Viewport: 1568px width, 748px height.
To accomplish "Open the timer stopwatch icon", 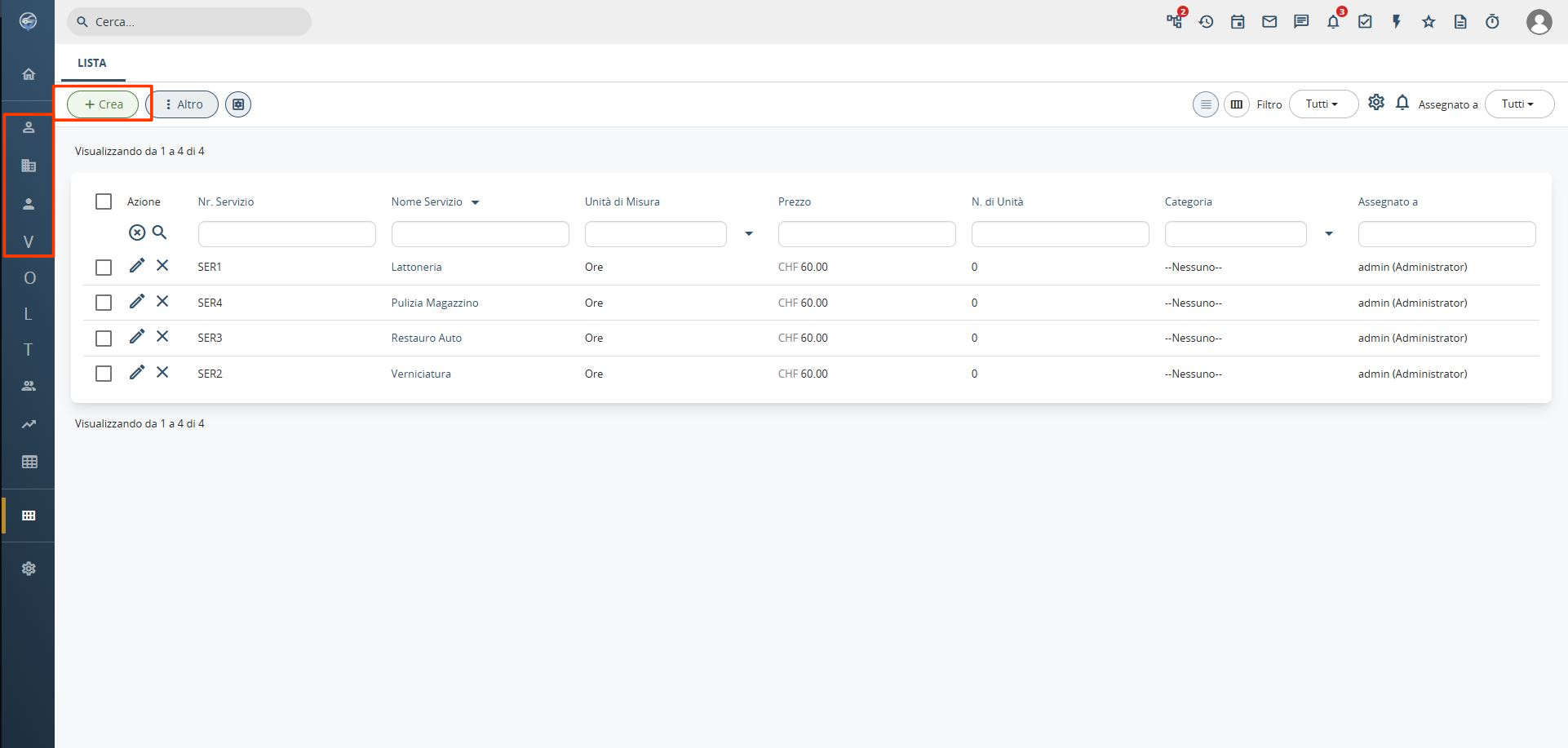I will click(x=1492, y=22).
